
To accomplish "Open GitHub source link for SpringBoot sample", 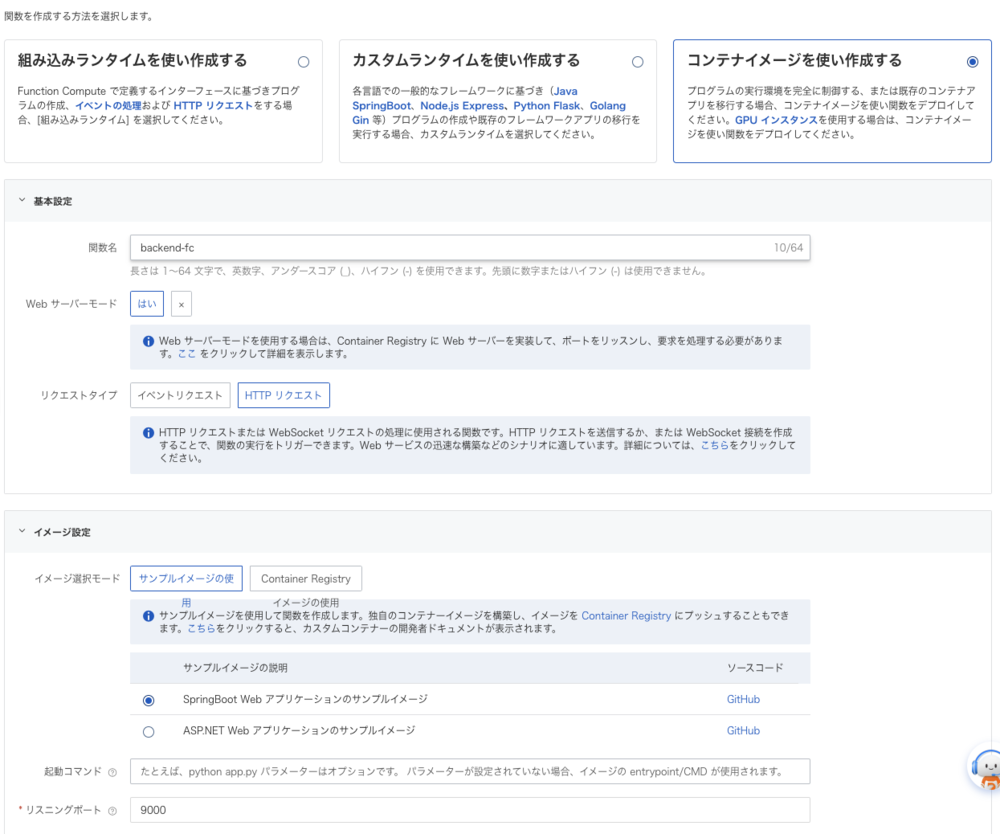I will [x=742, y=700].
